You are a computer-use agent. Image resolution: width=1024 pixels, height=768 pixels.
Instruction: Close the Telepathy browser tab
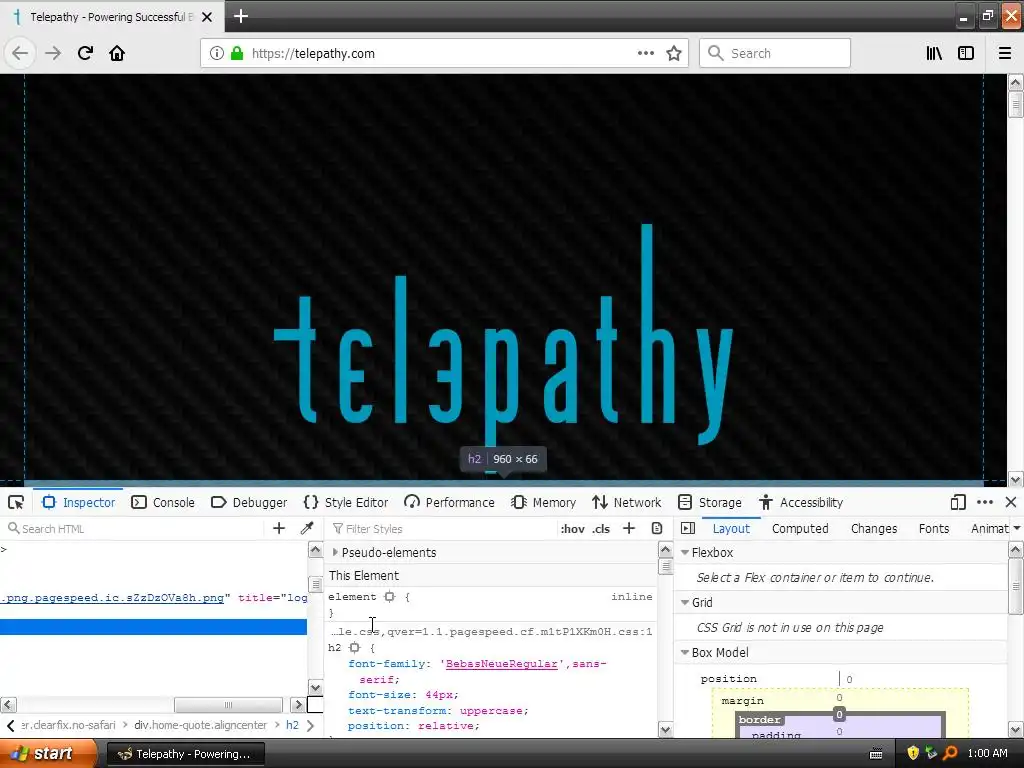(207, 17)
